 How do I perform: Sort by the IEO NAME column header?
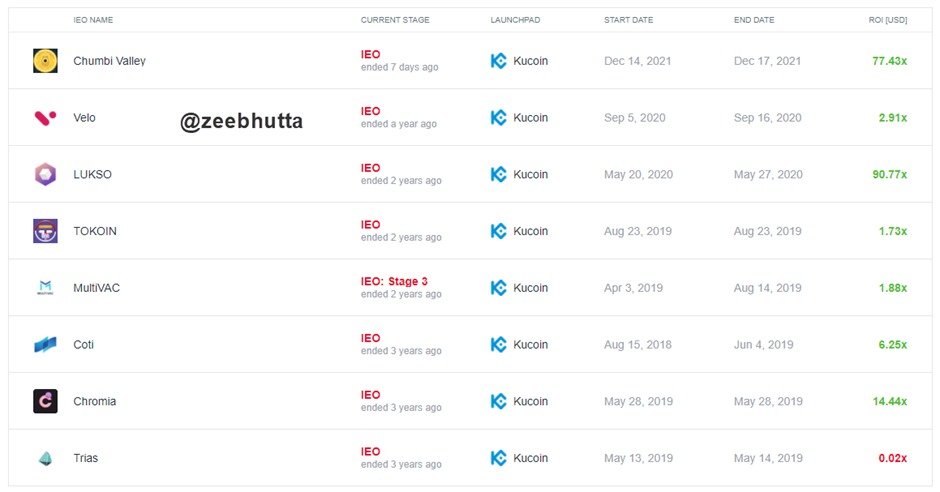point(93,20)
